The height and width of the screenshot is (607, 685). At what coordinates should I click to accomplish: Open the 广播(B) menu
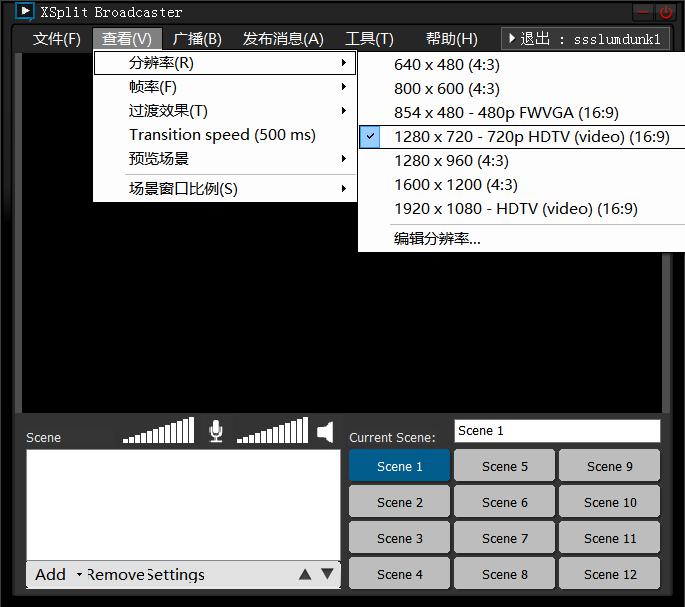pyautogui.click(x=197, y=39)
